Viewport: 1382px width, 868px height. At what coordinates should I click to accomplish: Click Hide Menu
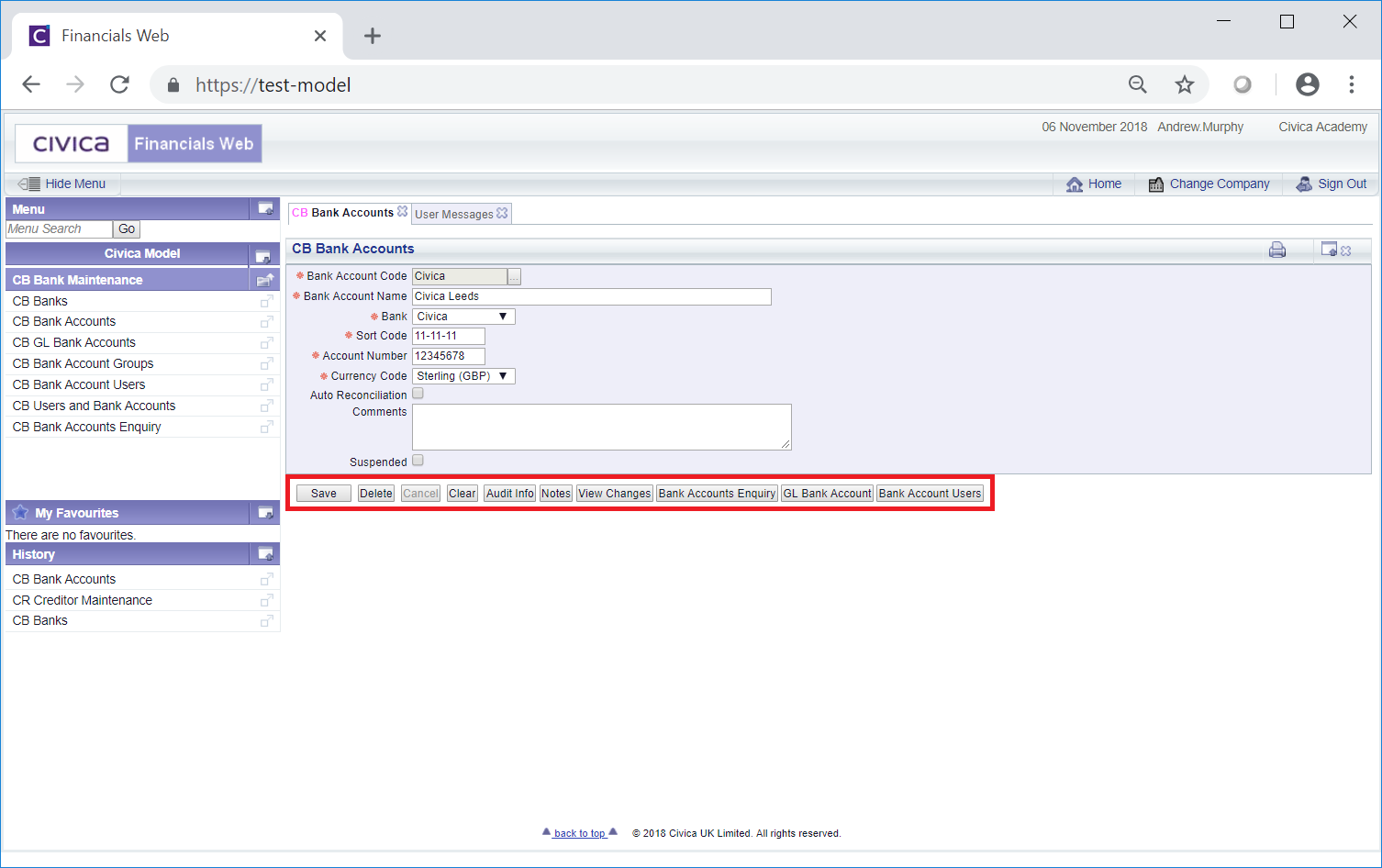pyautogui.click(x=62, y=184)
